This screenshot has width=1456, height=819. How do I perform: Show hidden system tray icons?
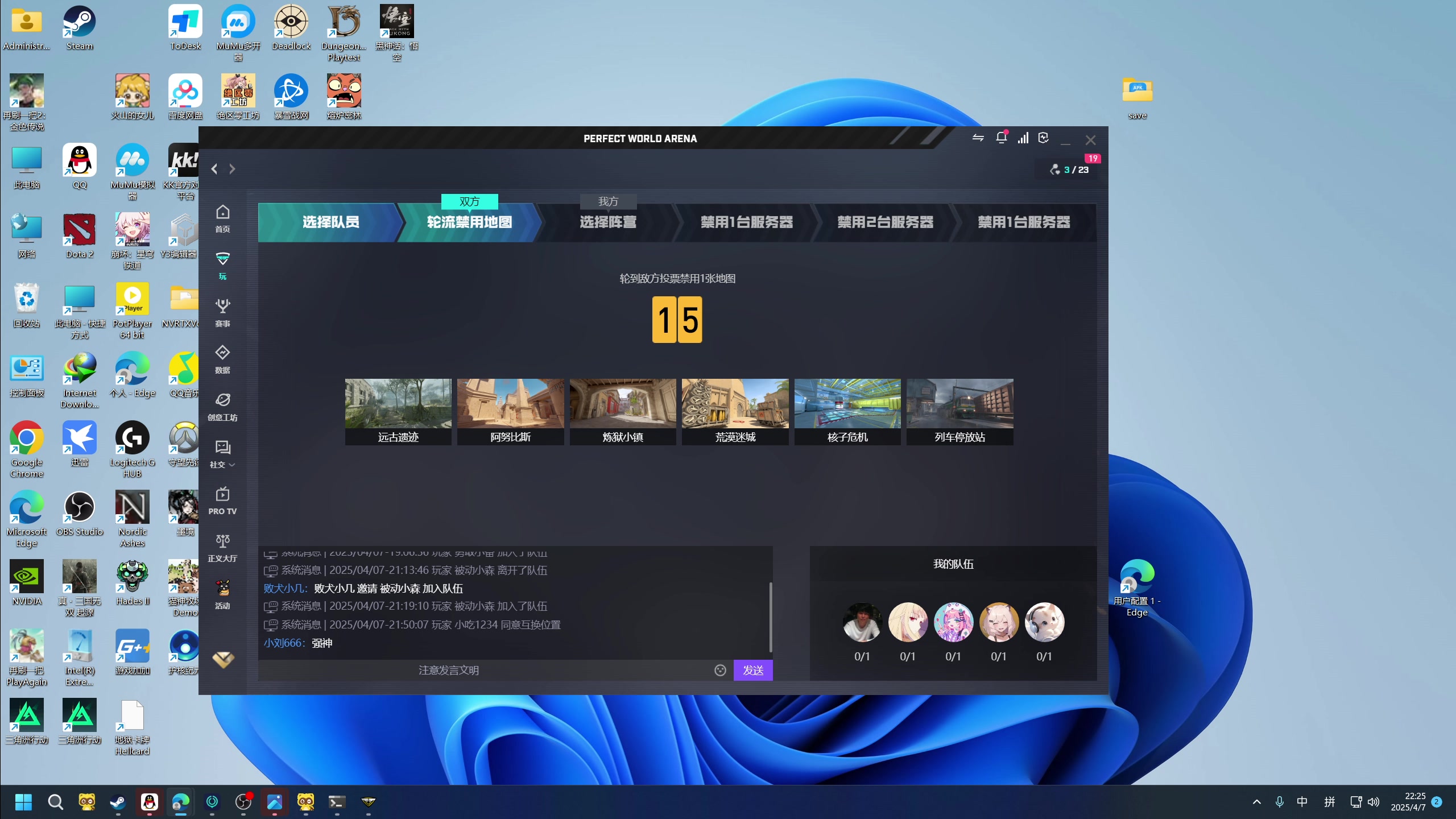pos(1257,802)
